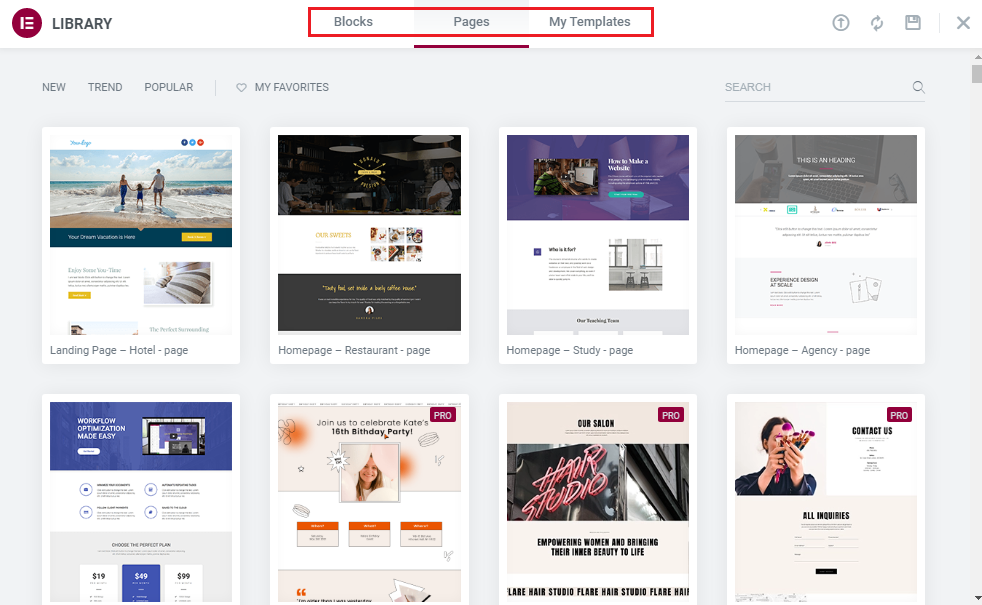This screenshot has width=982, height=605.
Task: Click the sync library refresh icon
Action: pos(877,23)
